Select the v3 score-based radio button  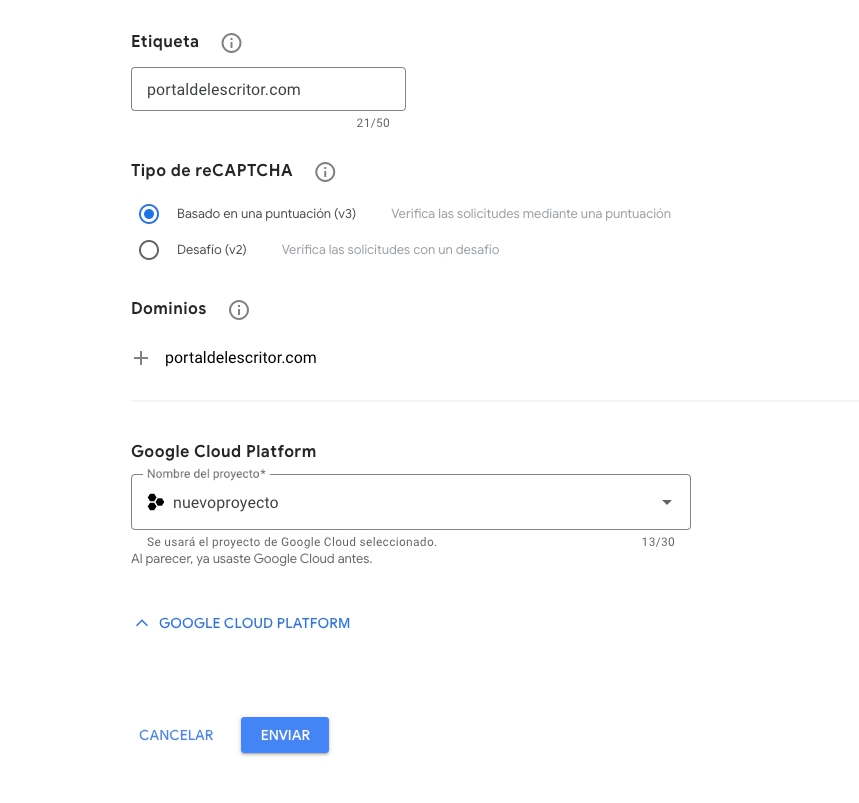149,214
